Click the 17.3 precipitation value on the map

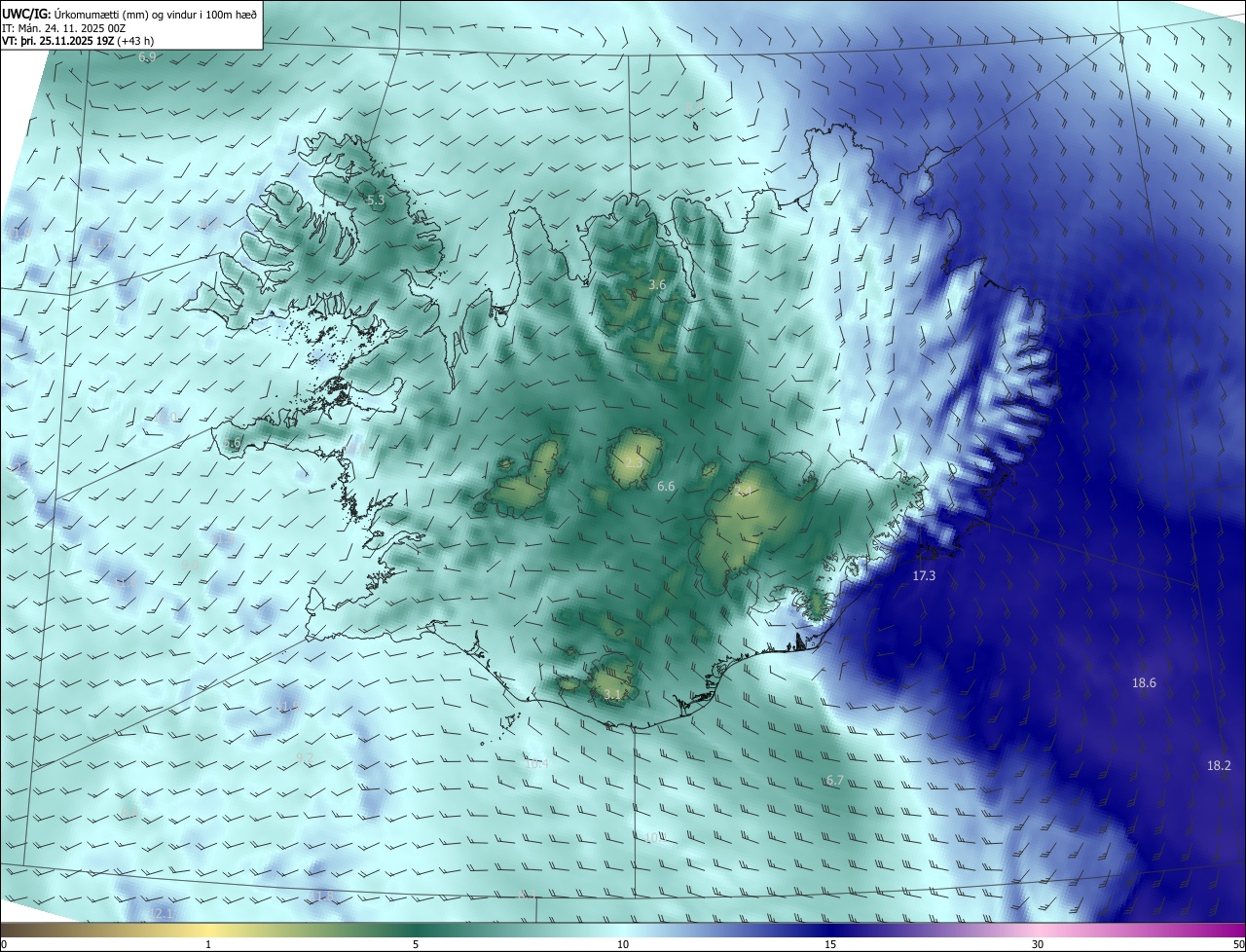point(924,576)
